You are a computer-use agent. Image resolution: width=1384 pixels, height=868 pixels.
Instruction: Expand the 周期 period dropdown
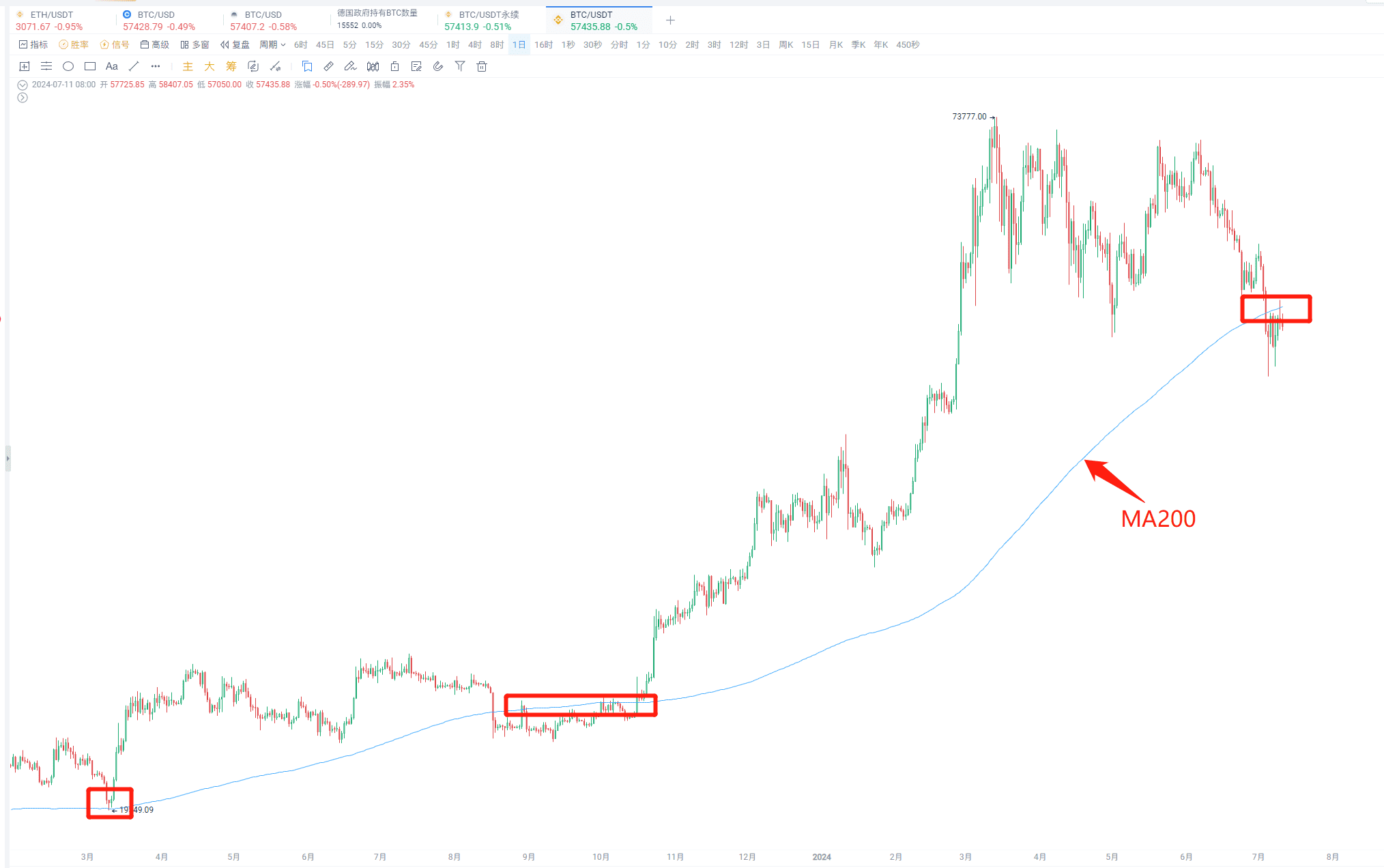coord(272,45)
